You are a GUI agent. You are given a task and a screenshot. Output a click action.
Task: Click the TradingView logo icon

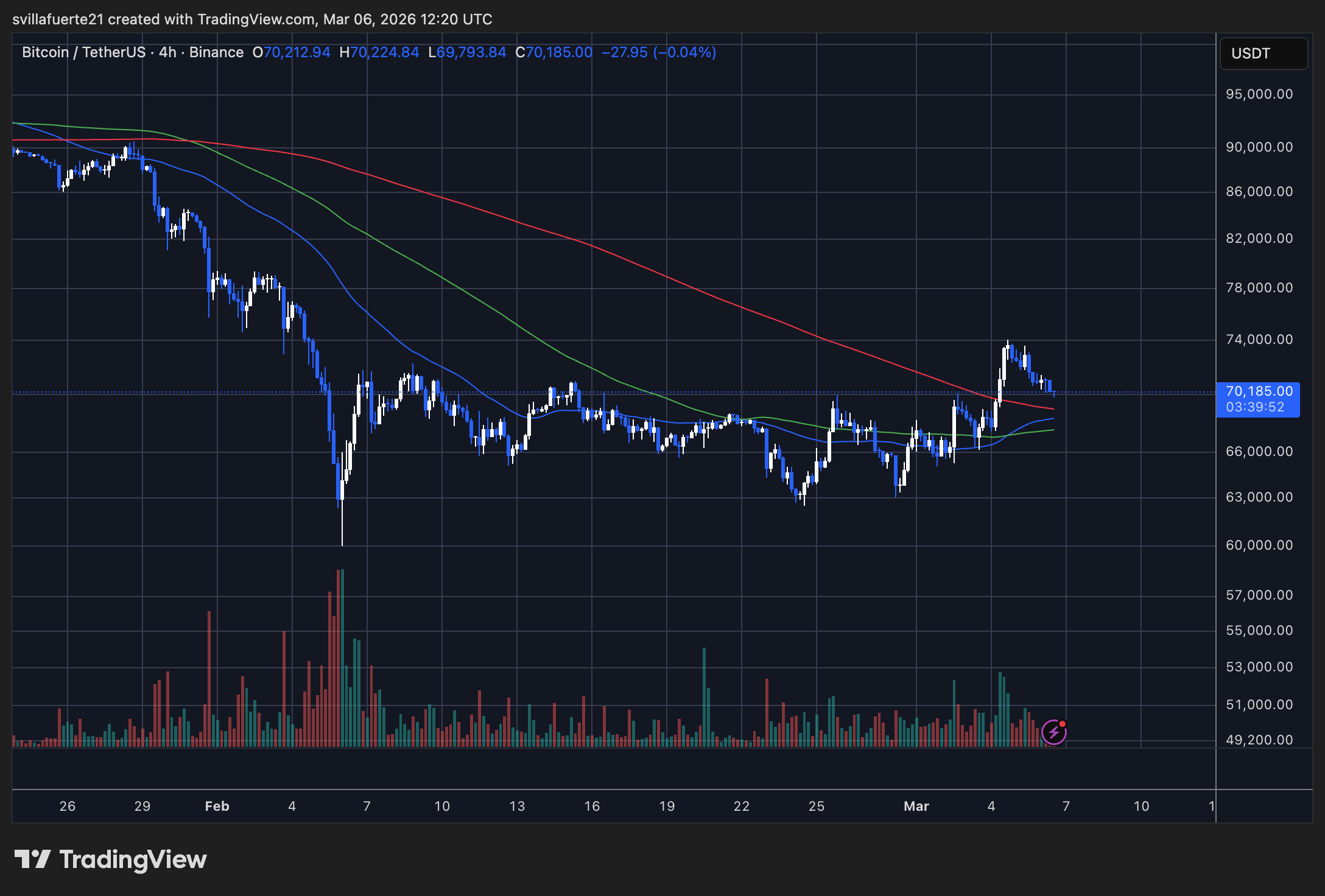32,859
